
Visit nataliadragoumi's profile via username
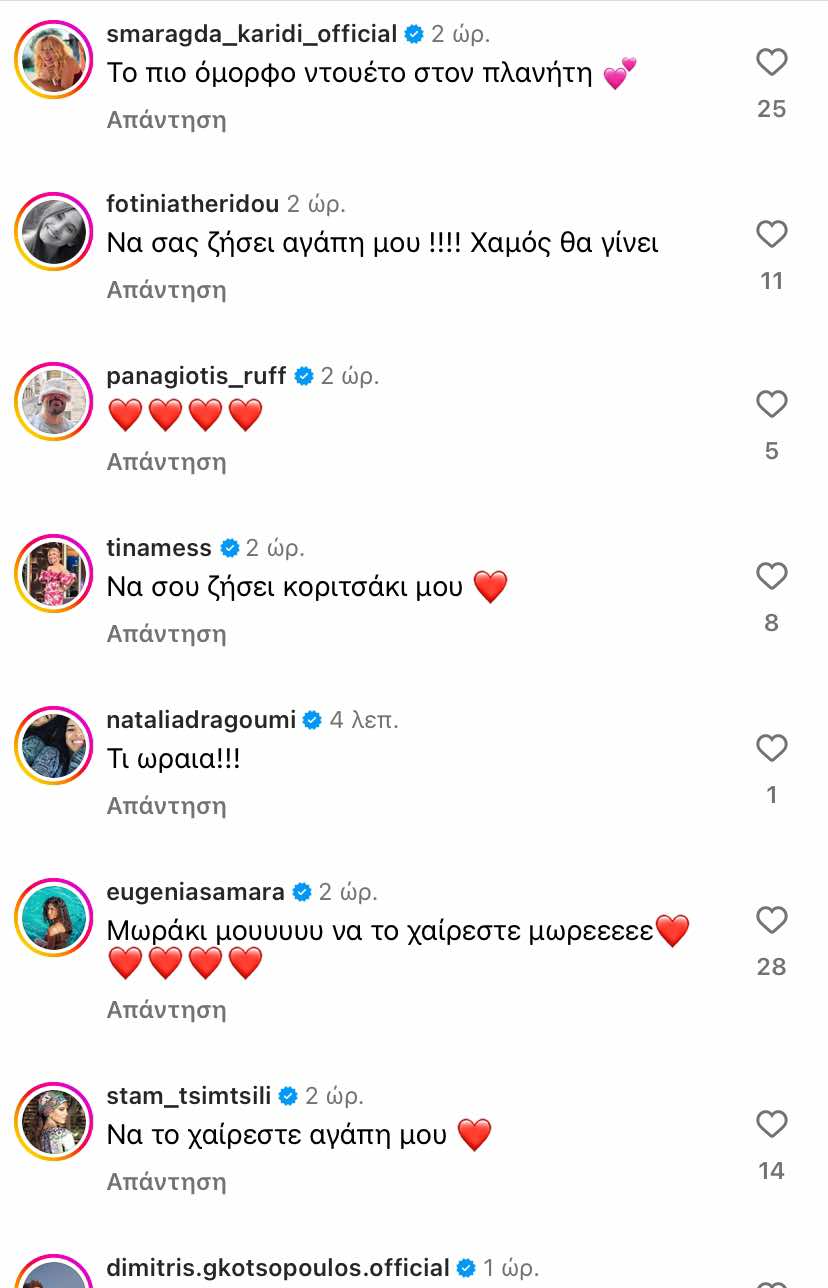[x=200, y=720]
